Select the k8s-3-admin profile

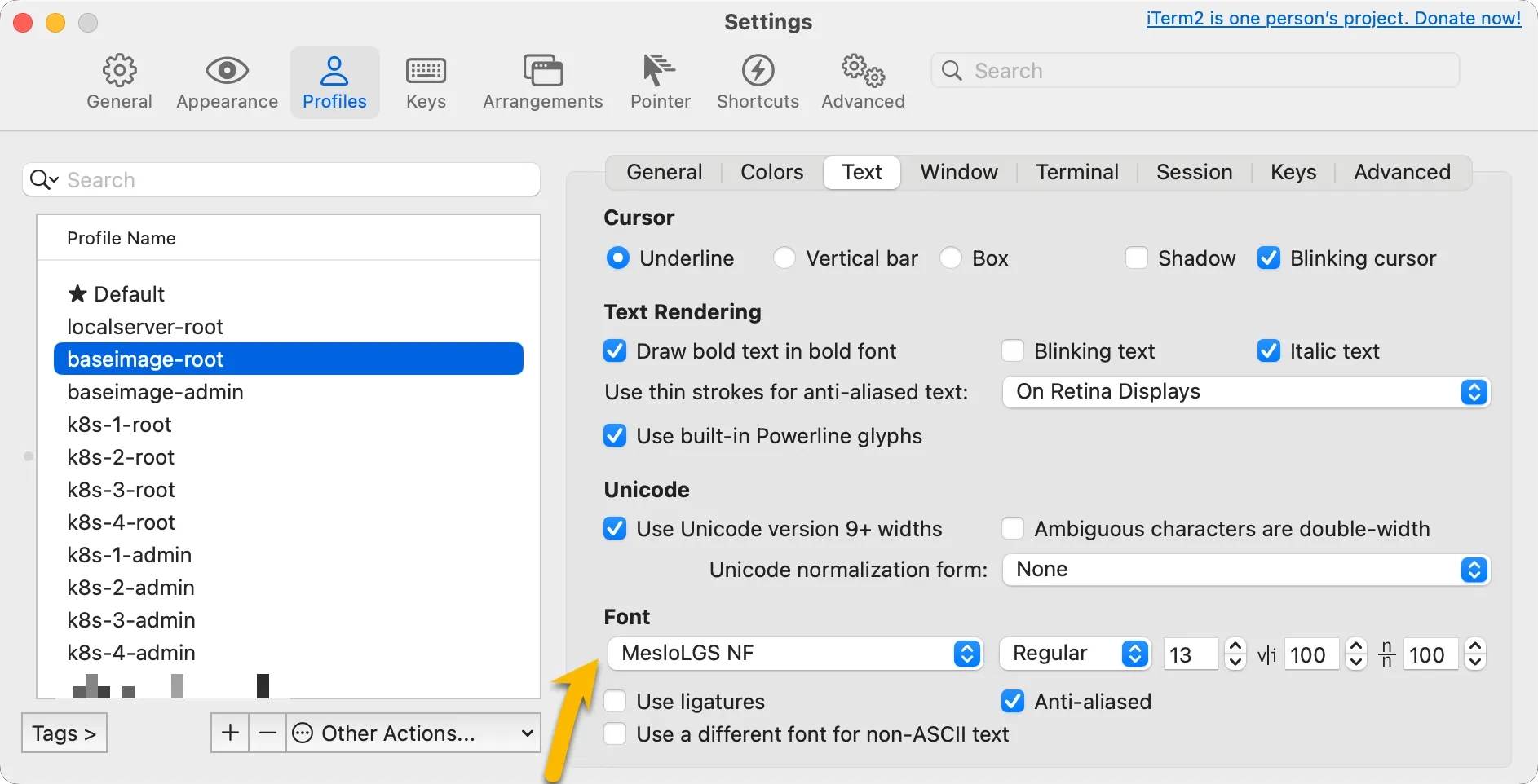click(130, 619)
